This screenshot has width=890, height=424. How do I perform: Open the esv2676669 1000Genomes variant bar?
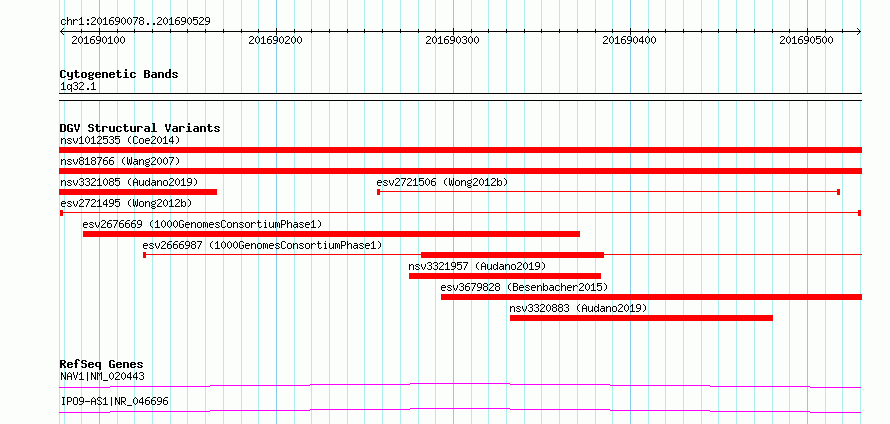331,234
